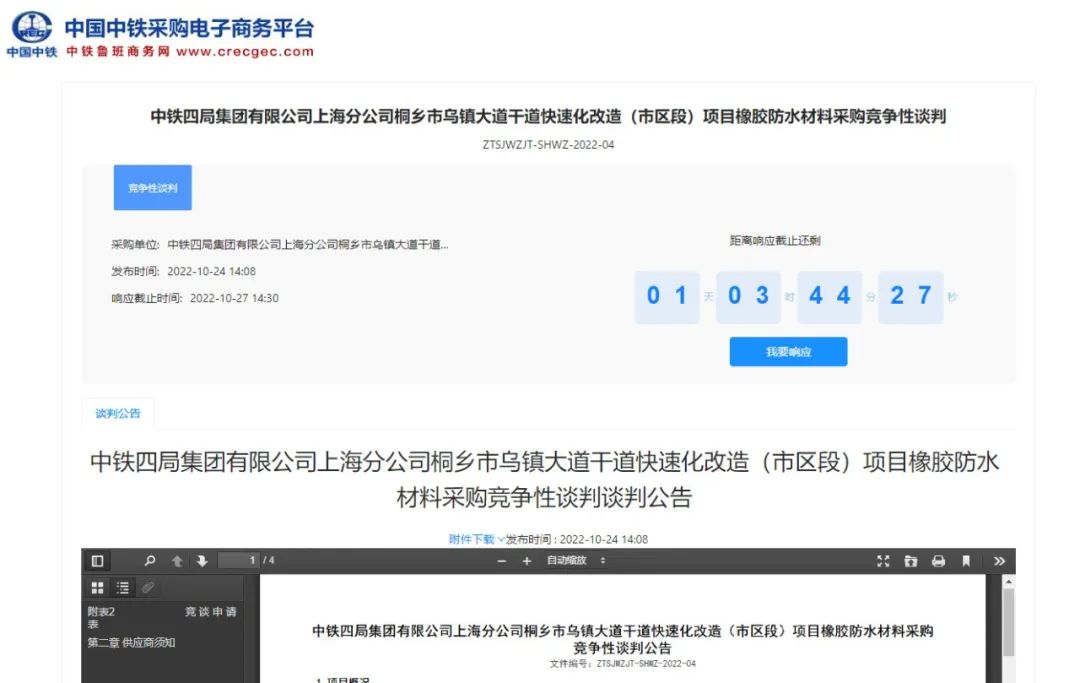This screenshot has width=1080, height=683.
Task: Click the countdown seconds box showing 27
Action: coord(911,297)
